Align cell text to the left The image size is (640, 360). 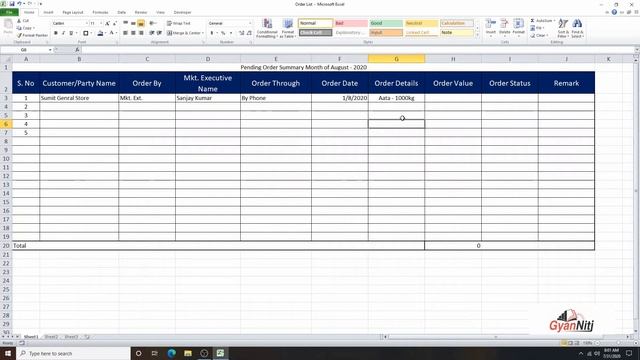pos(126,33)
